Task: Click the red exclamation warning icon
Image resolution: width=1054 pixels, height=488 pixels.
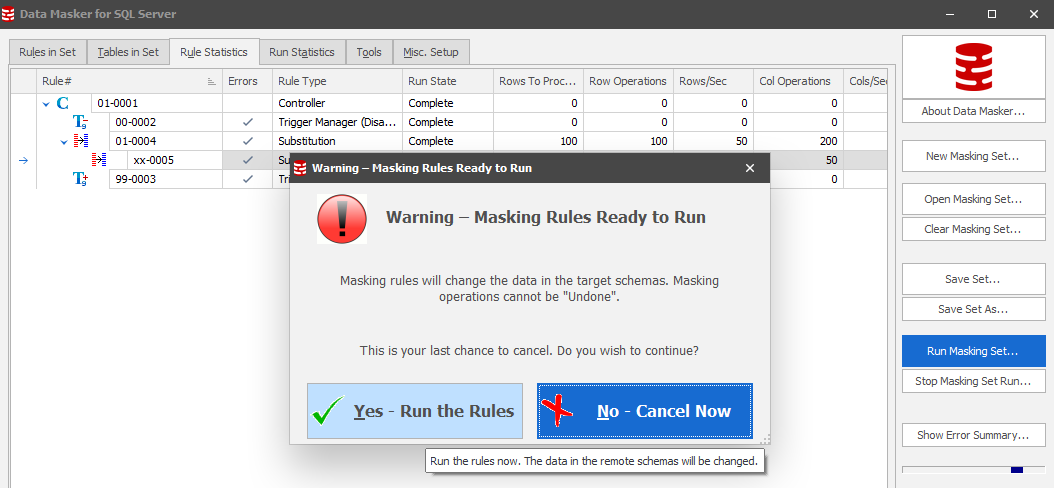Action: pyautogui.click(x=342, y=219)
